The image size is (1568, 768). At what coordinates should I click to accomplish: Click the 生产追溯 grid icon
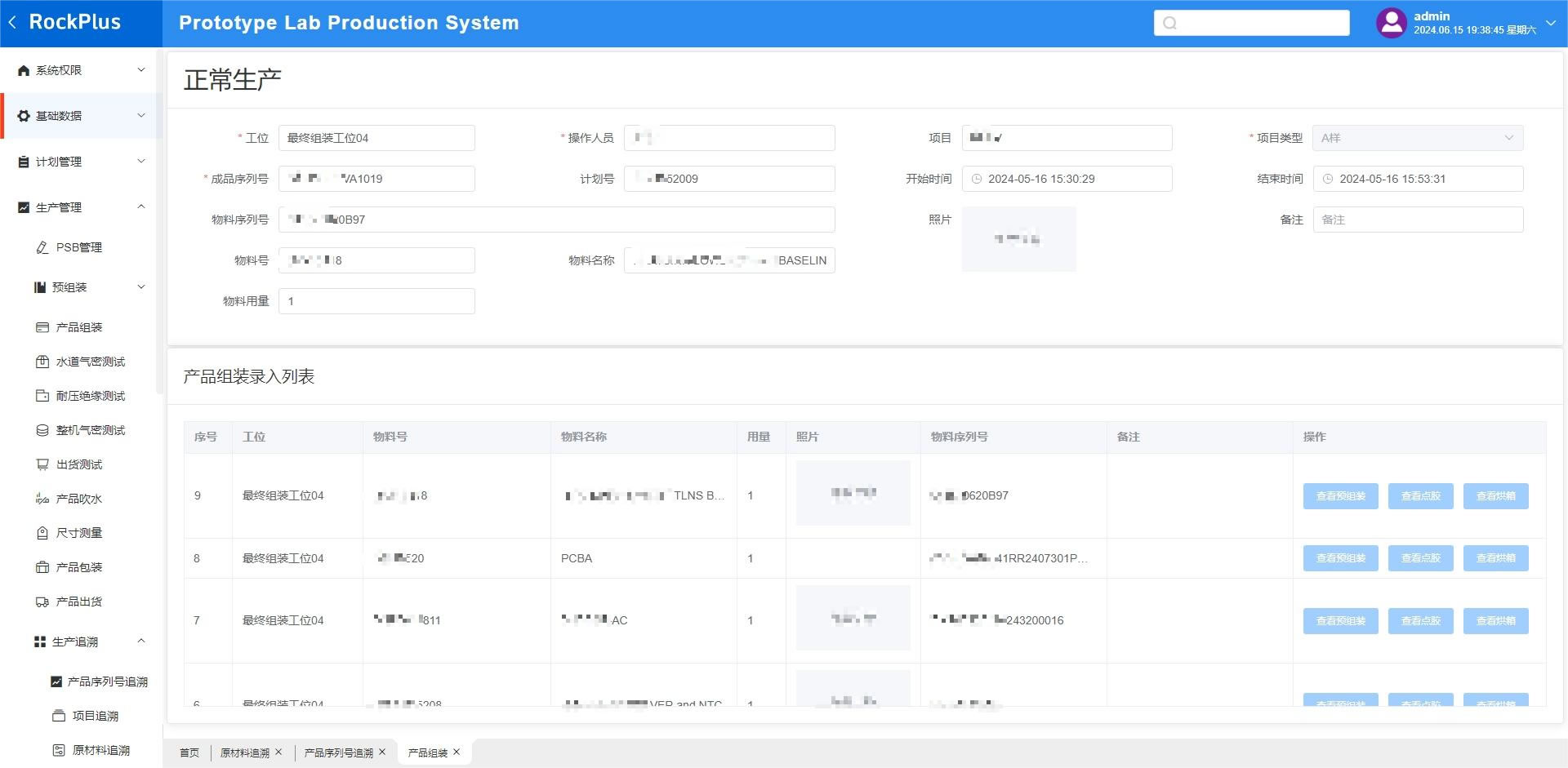tap(39, 641)
